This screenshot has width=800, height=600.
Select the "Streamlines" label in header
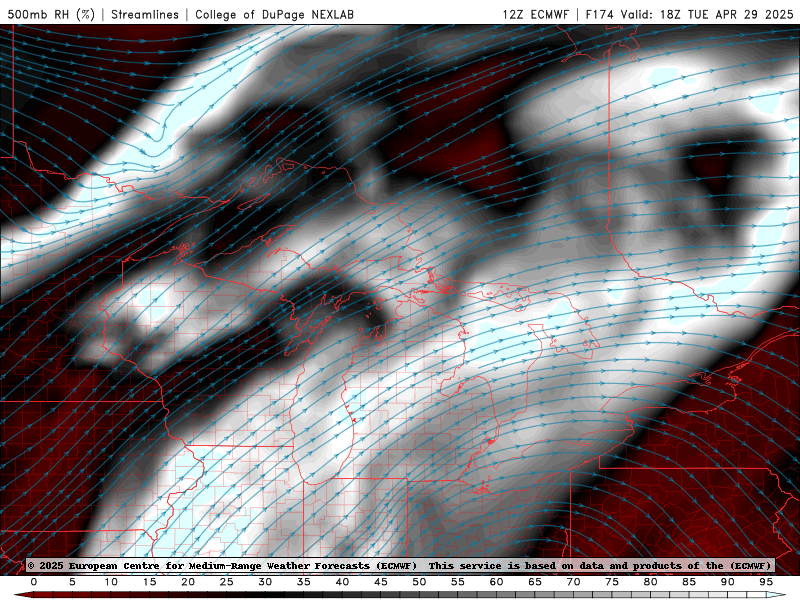click(x=145, y=14)
